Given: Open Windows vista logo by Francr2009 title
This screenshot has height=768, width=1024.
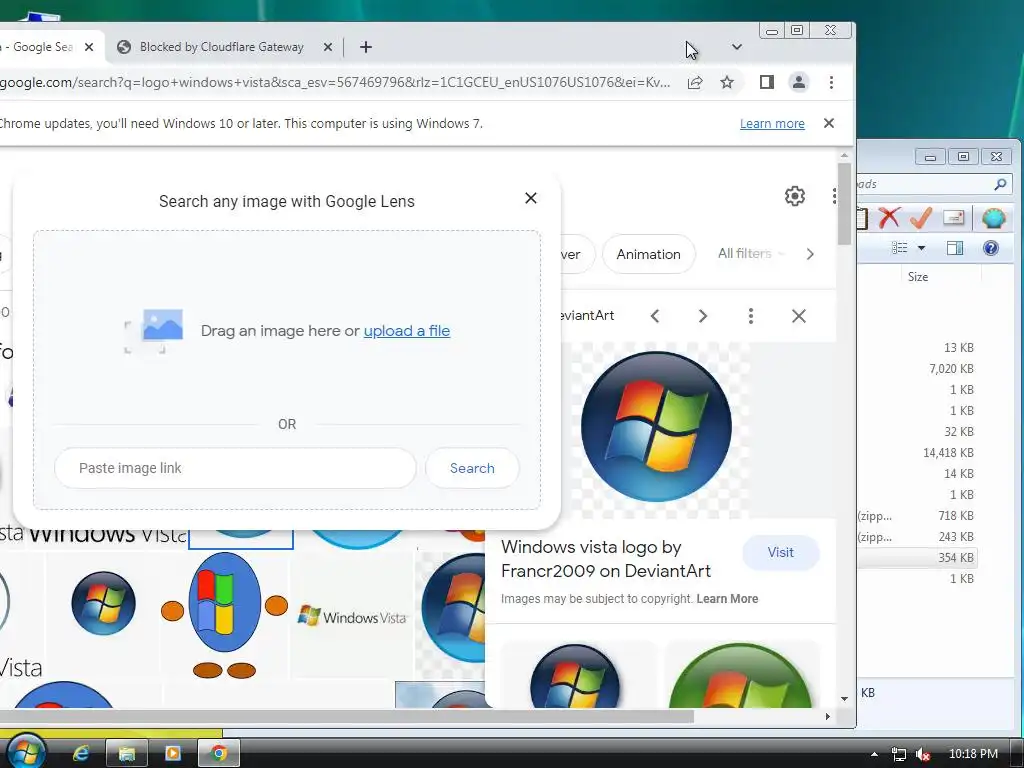Looking at the screenshot, I should pyautogui.click(x=605, y=559).
